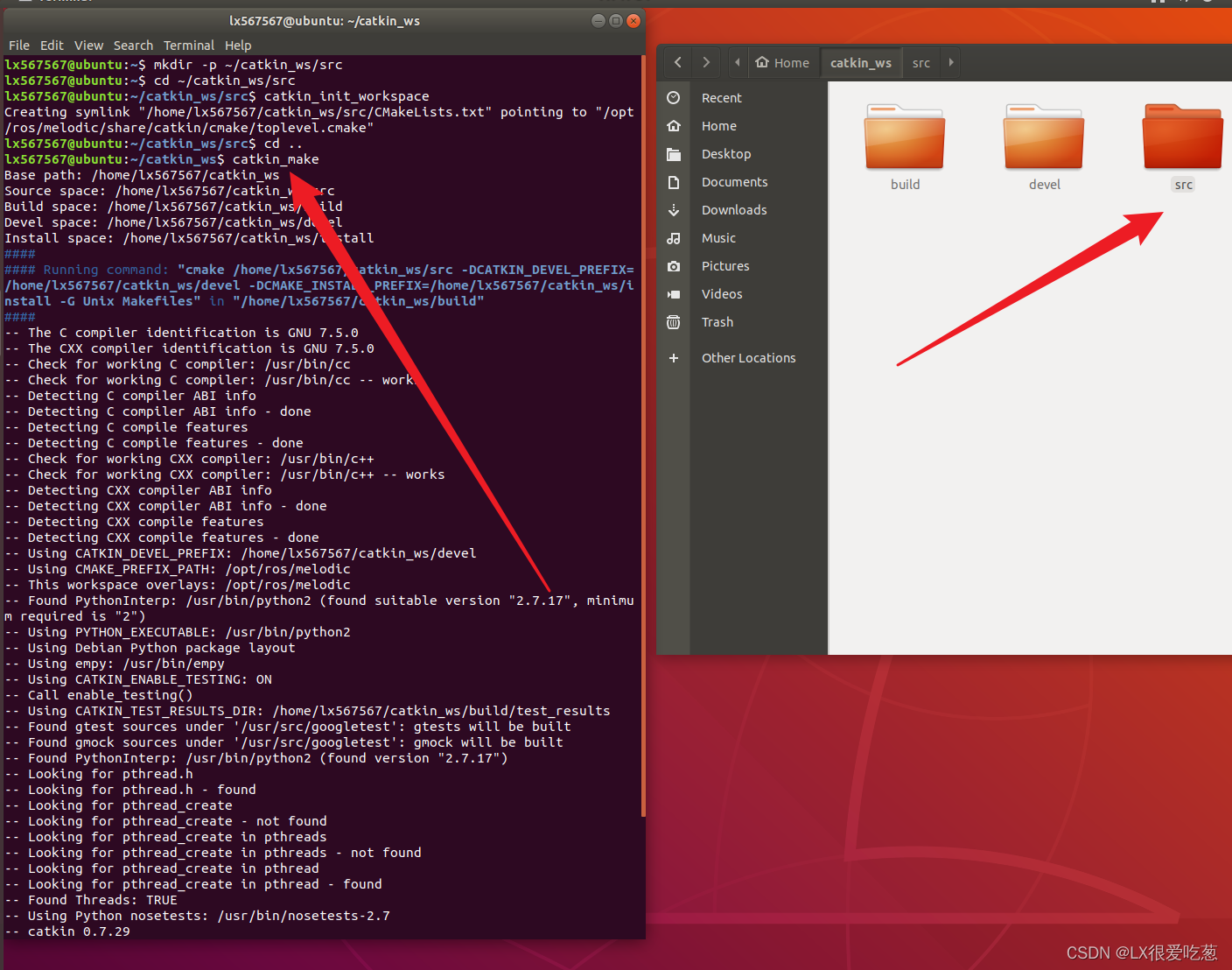This screenshot has width=1232, height=970.
Task: Click the 'Call enable_testing()' line
Action: click(99, 695)
